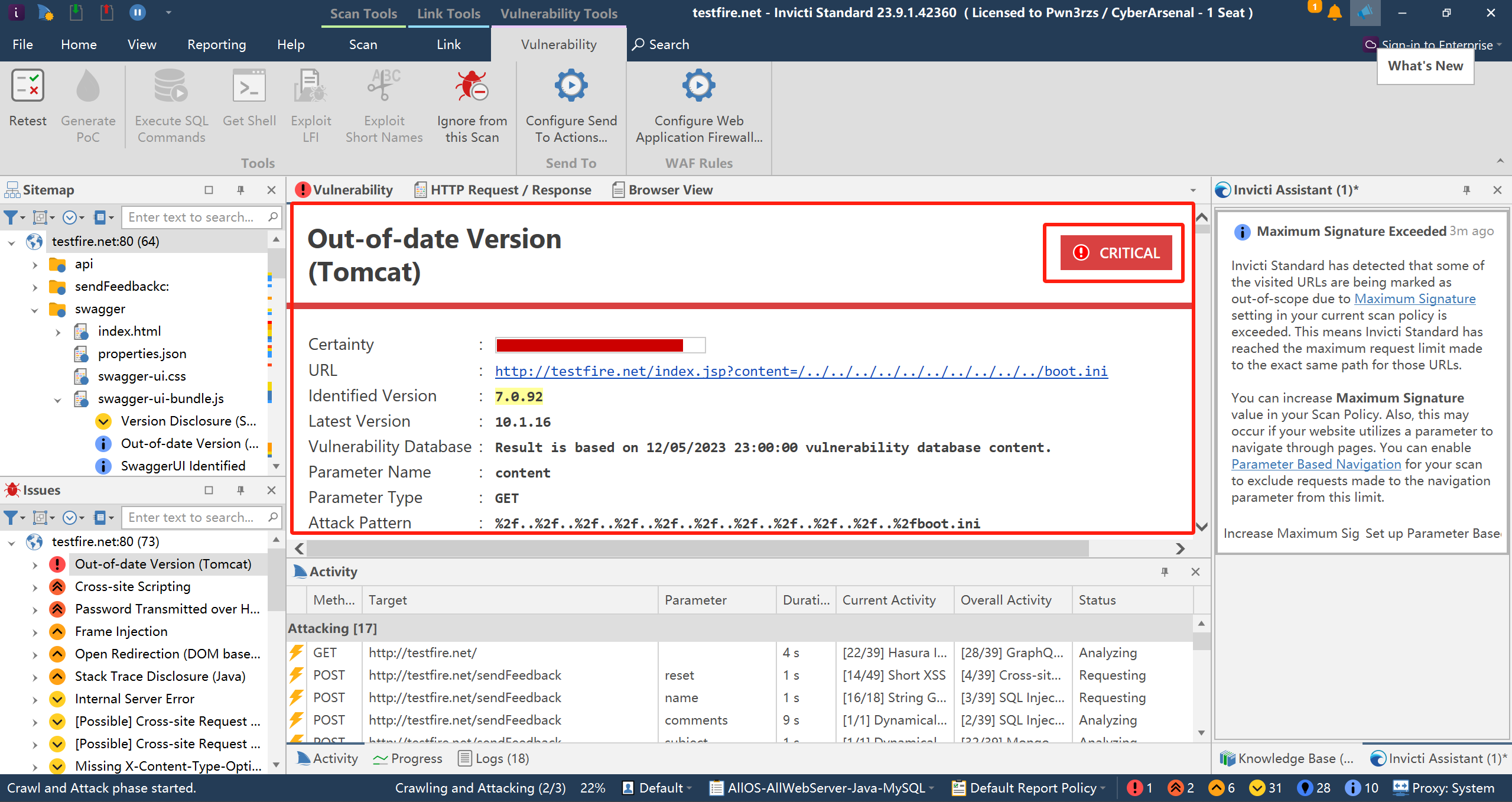Click start new scan icon in title bar
The width and height of the screenshot is (1512, 802).
[x=45, y=12]
